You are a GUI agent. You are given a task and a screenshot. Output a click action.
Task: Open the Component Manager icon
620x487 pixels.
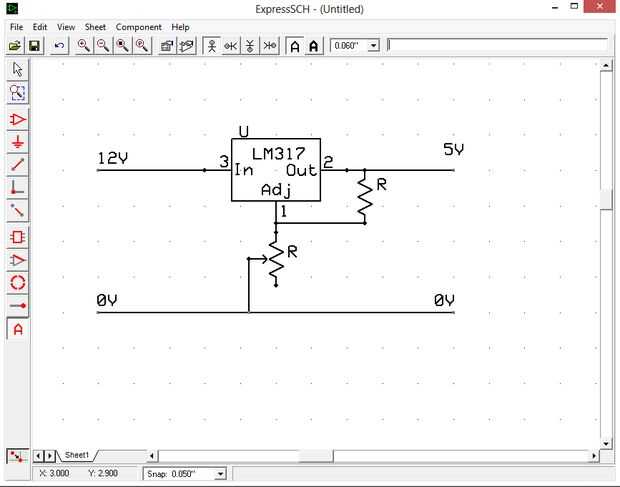pos(167,46)
